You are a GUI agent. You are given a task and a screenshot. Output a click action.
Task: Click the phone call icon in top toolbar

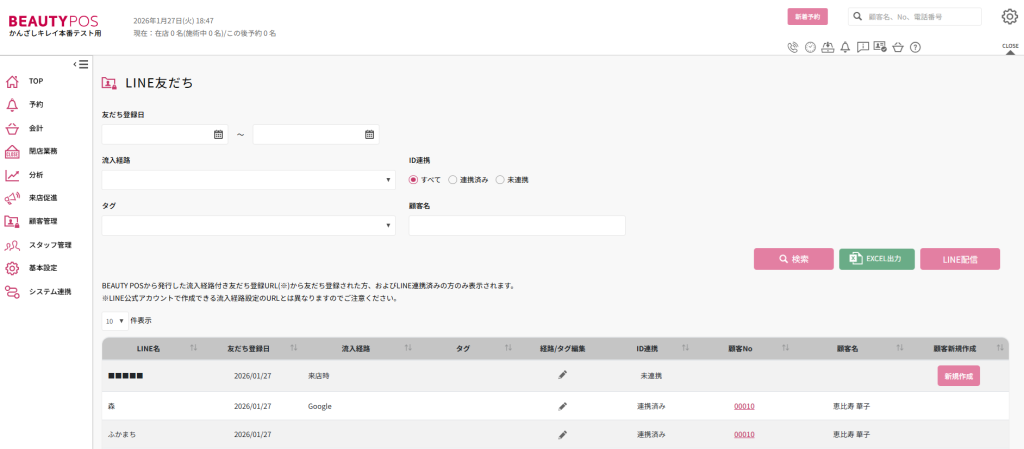[x=793, y=47]
